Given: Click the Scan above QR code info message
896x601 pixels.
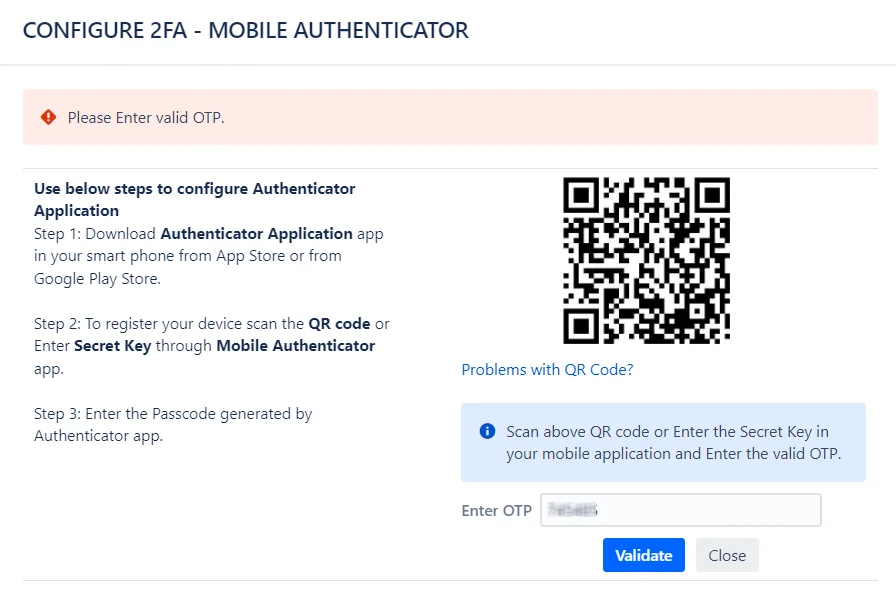Looking at the screenshot, I should point(674,443).
